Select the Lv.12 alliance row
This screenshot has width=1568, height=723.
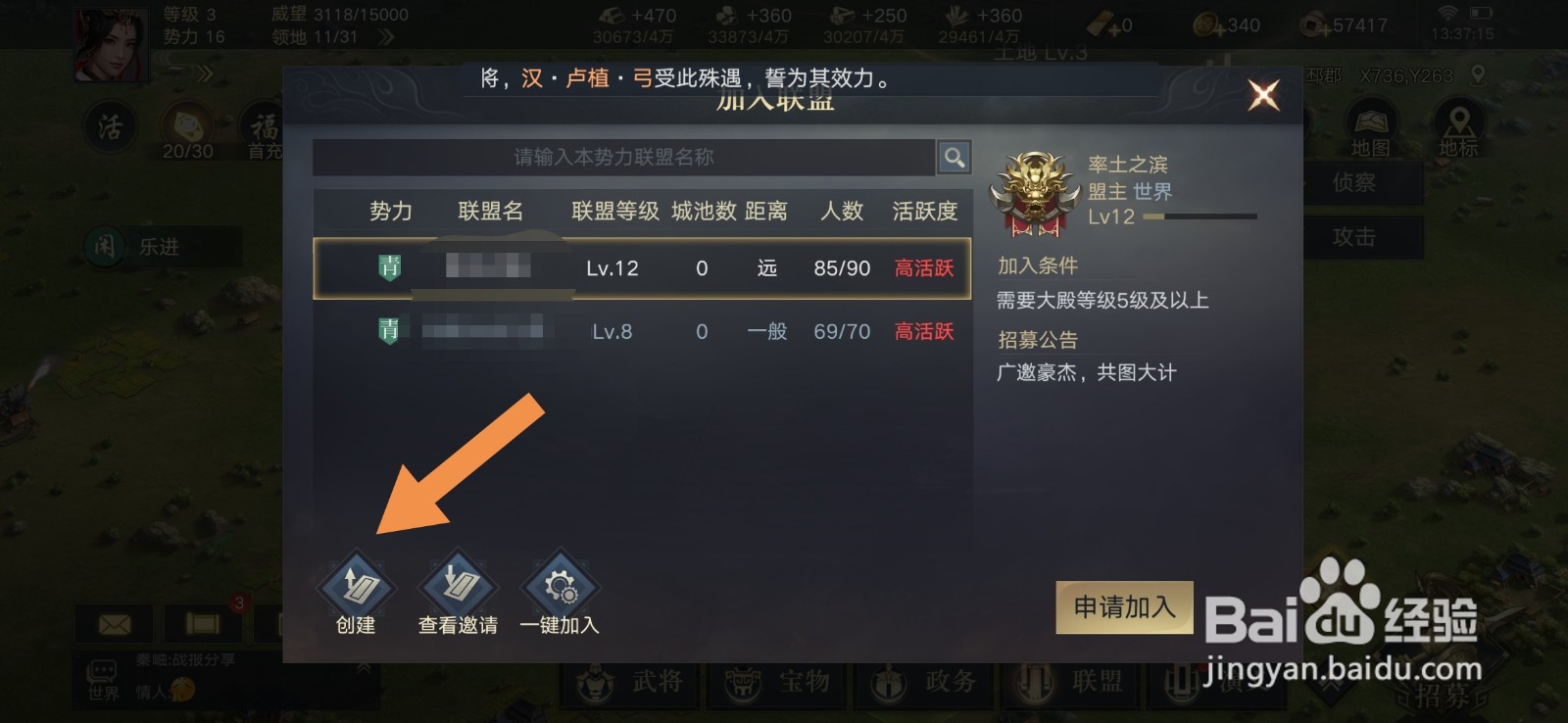click(x=642, y=268)
